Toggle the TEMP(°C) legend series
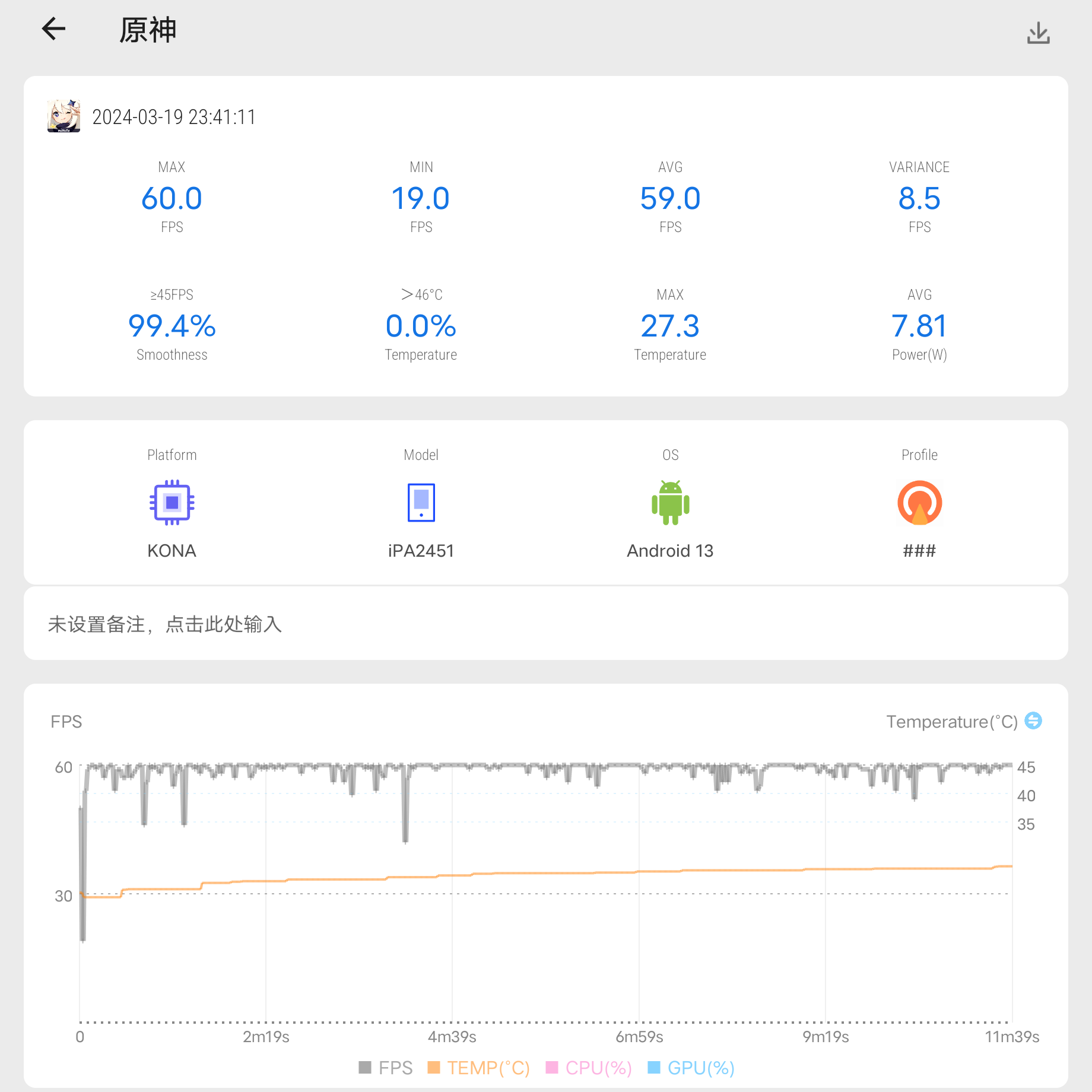This screenshot has height=1092, width=1092. [478, 1068]
